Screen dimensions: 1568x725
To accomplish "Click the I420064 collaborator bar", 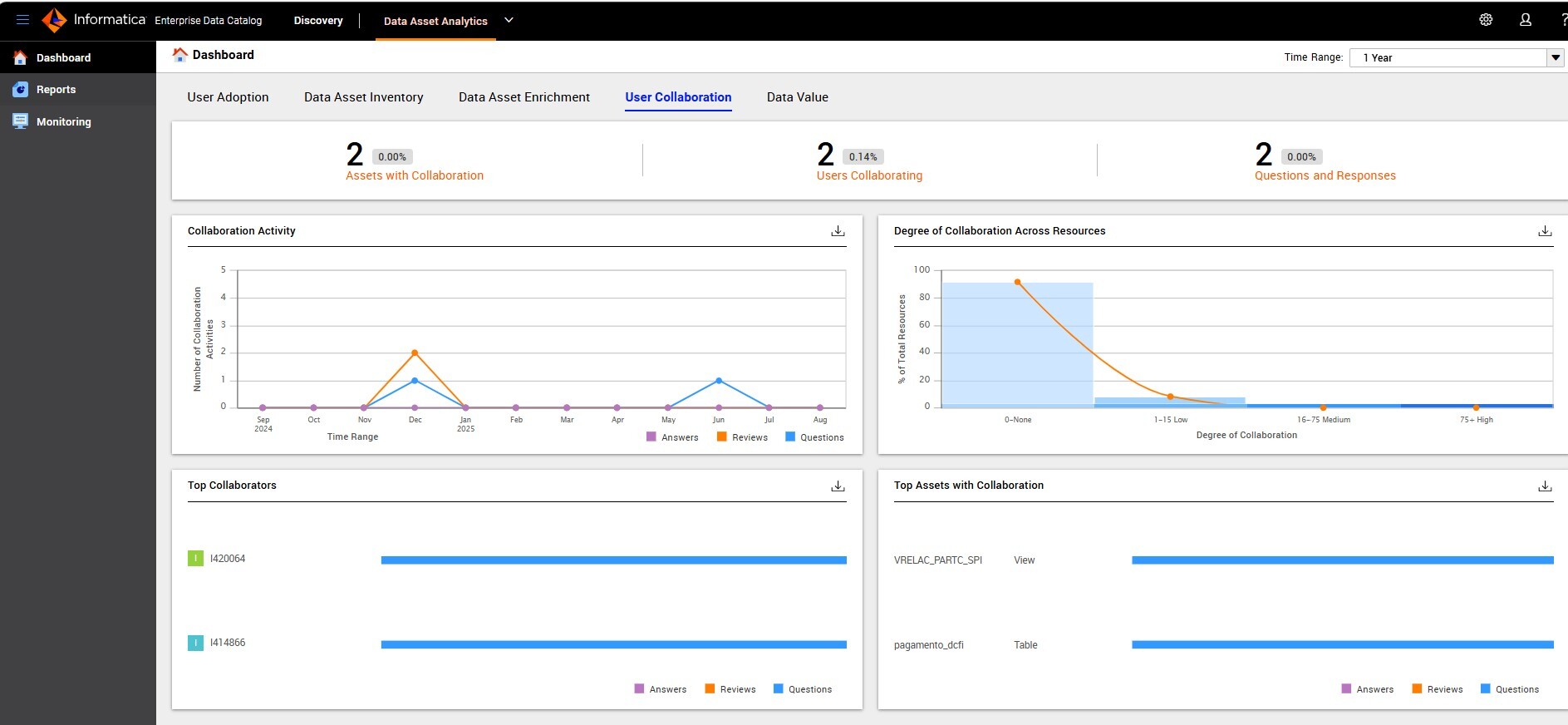I will 613,560.
